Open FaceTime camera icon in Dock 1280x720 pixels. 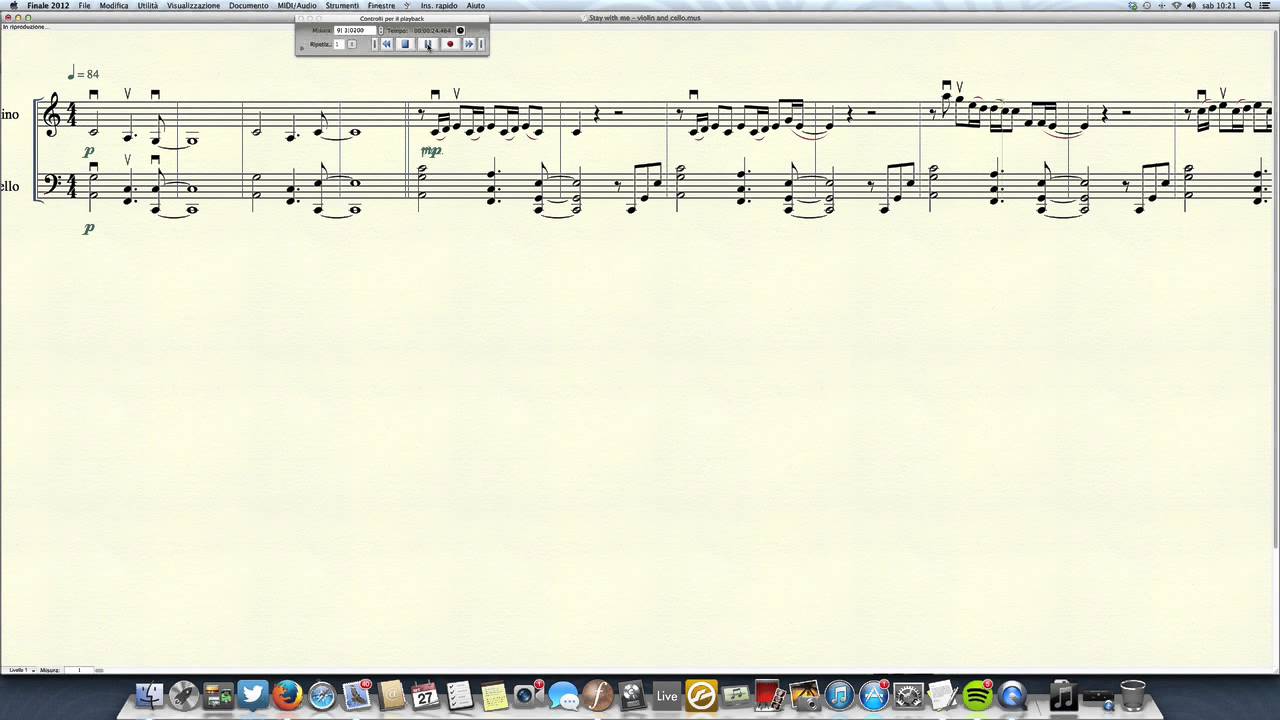coord(528,695)
